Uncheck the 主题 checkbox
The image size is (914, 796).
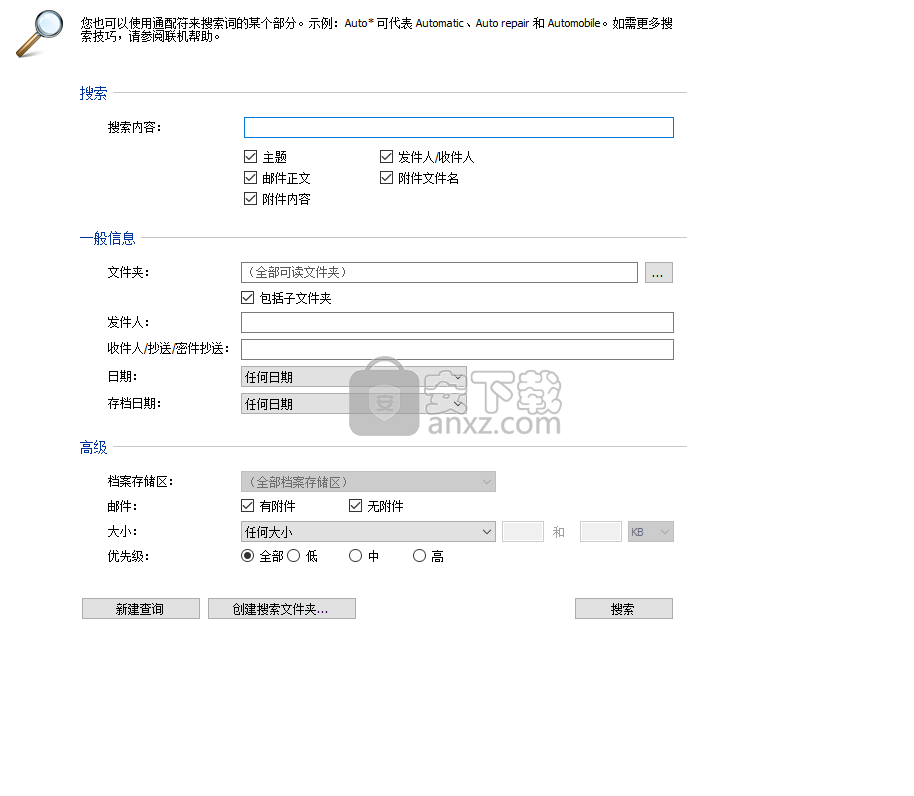(251, 157)
